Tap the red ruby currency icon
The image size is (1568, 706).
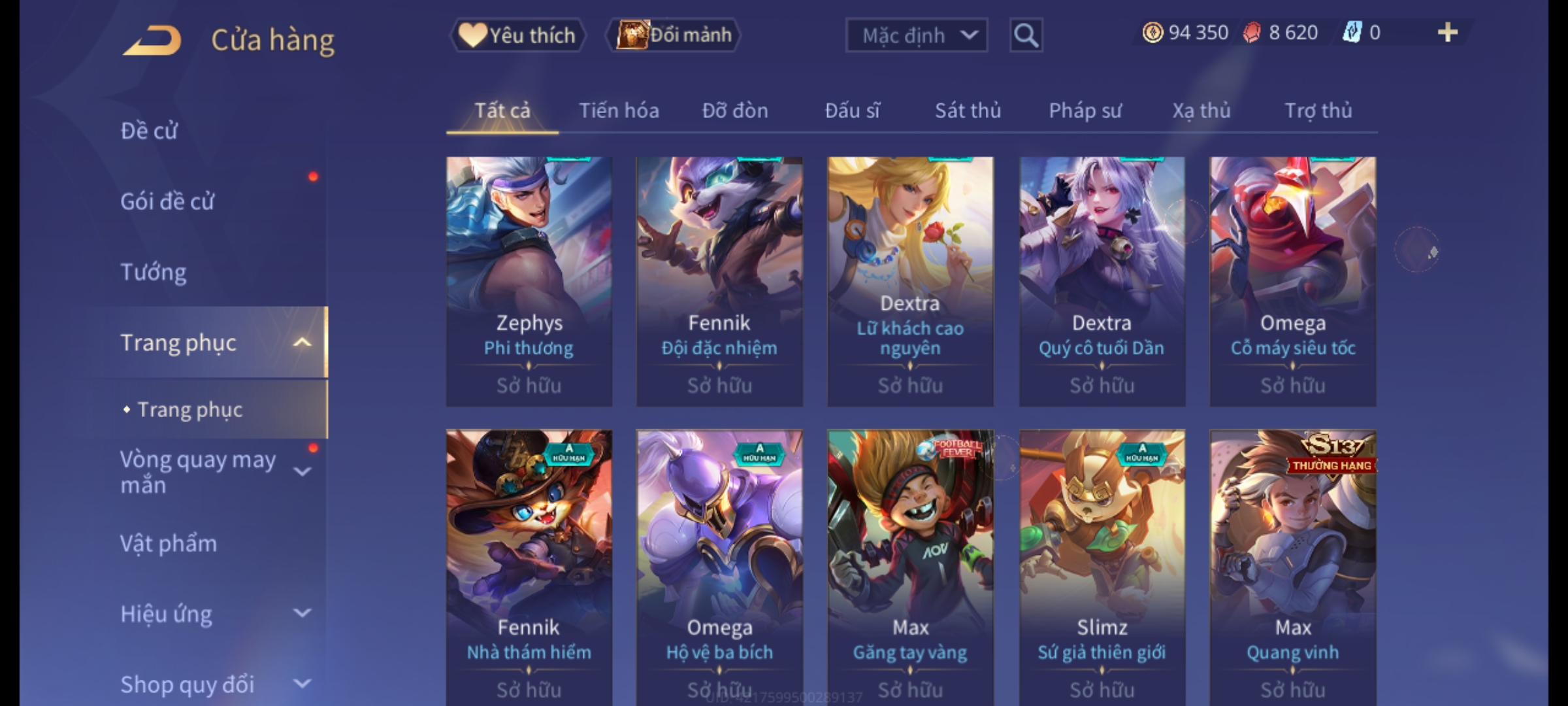pos(1252,33)
